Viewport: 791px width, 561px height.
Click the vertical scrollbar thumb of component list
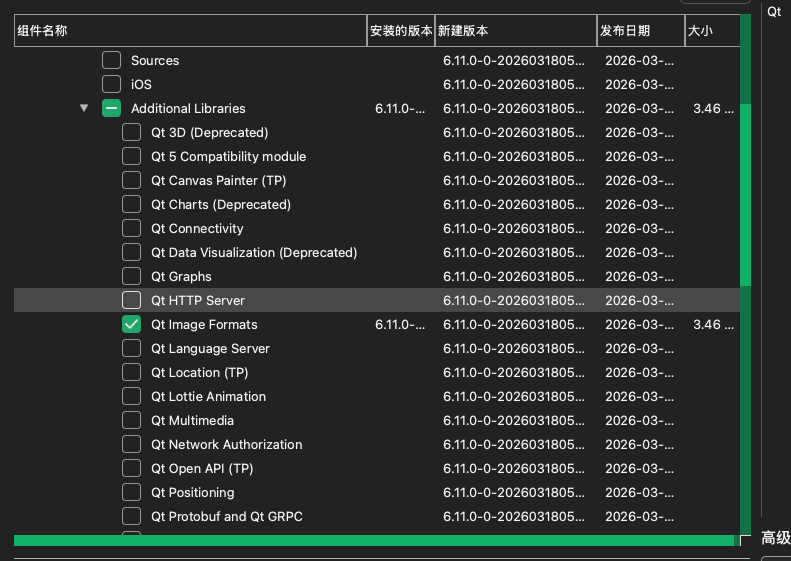745,194
